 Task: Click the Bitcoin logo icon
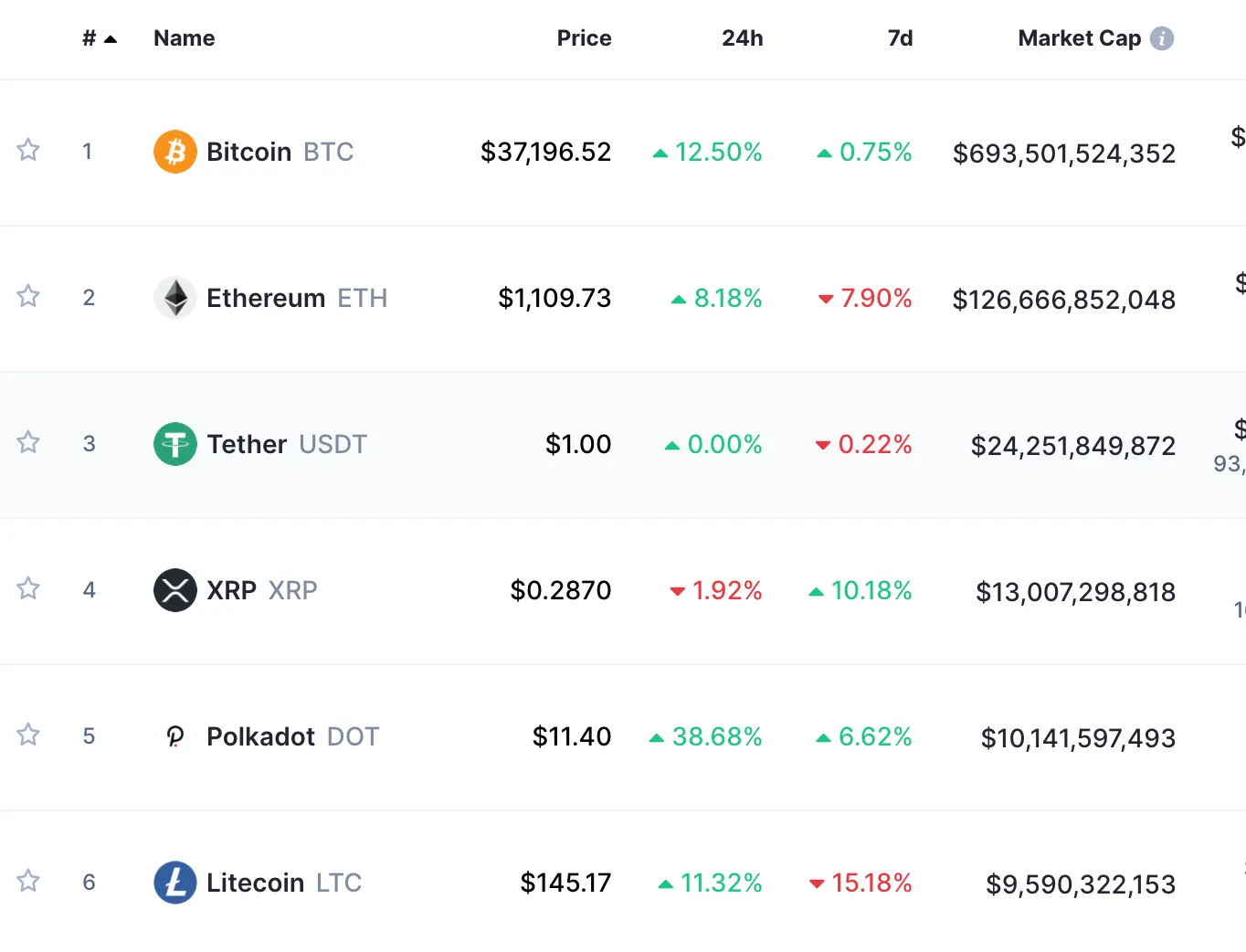point(175,152)
